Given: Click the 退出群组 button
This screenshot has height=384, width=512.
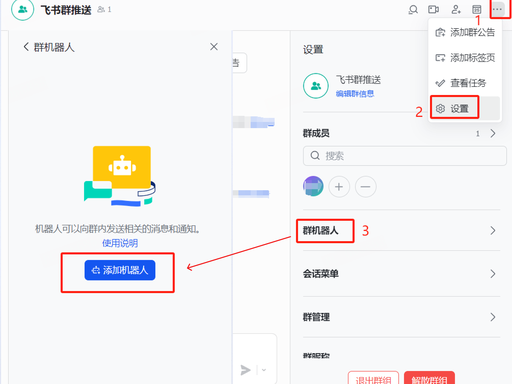Looking at the screenshot, I should click(373, 378).
